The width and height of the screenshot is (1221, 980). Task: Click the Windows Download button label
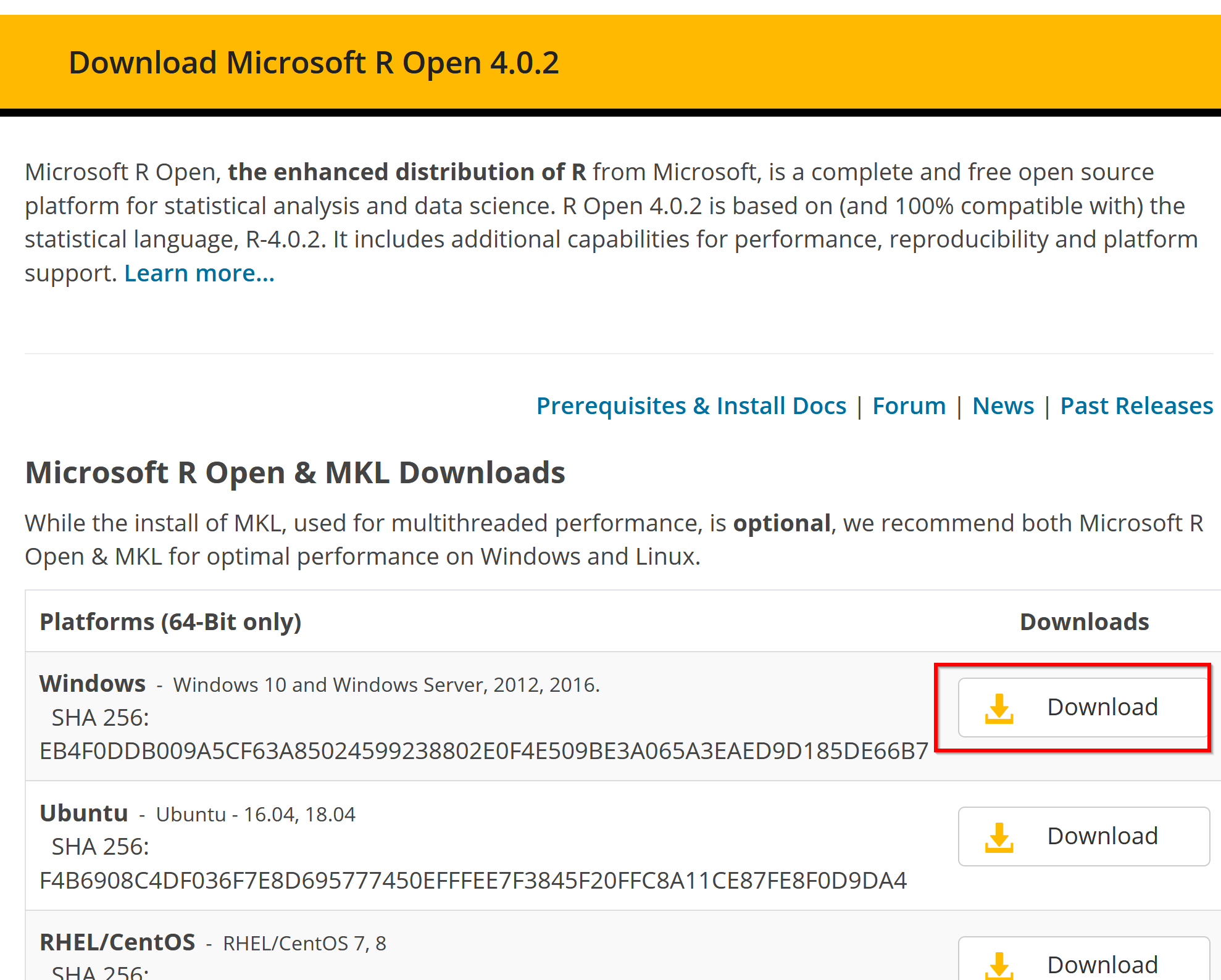click(x=1102, y=707)
